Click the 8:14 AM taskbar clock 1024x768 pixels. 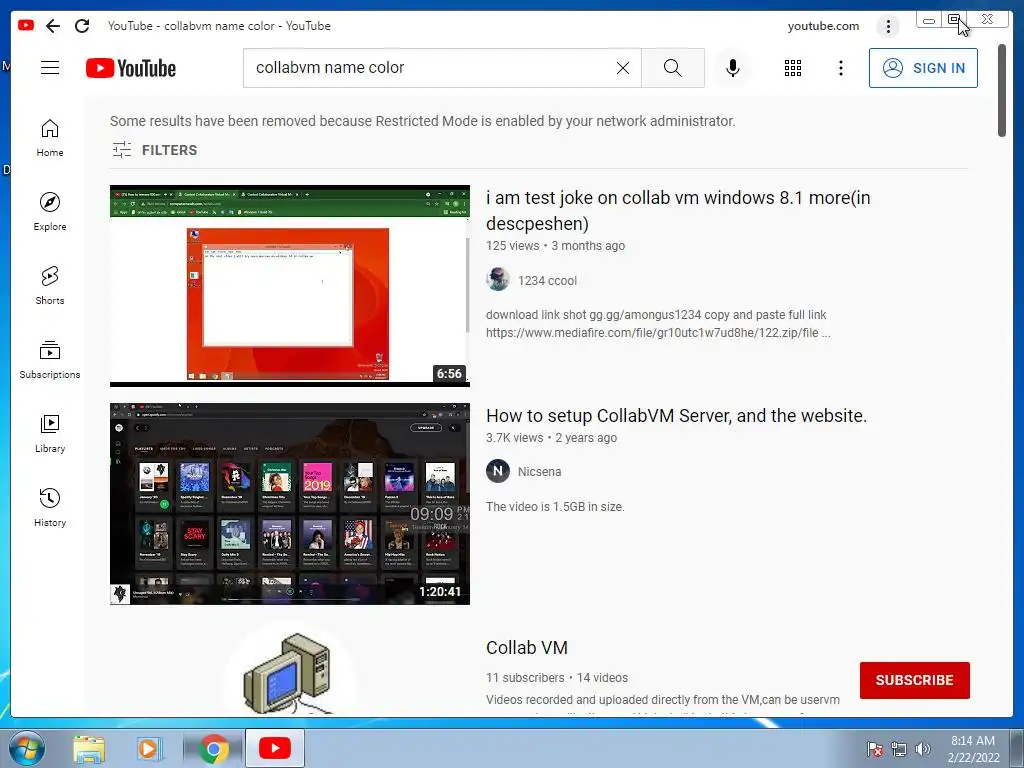[973, 749]
